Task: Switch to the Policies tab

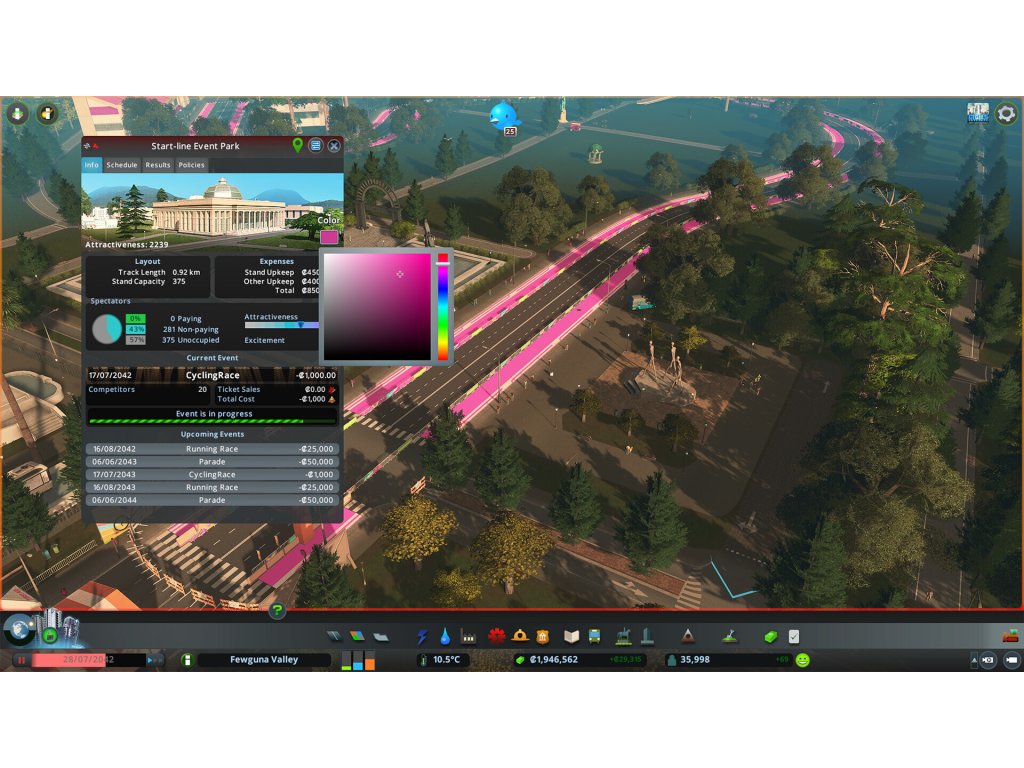Action: (191, 165)
